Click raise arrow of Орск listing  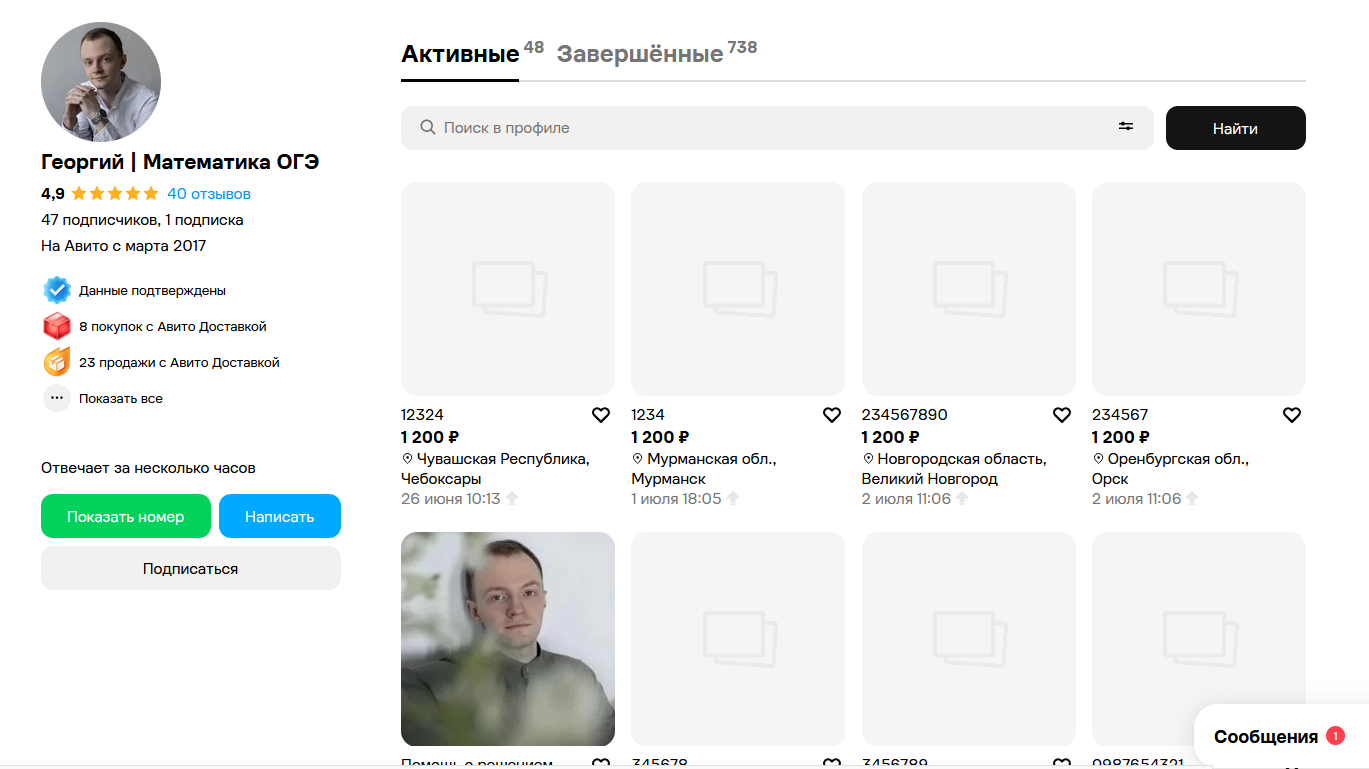(1192, 498)
